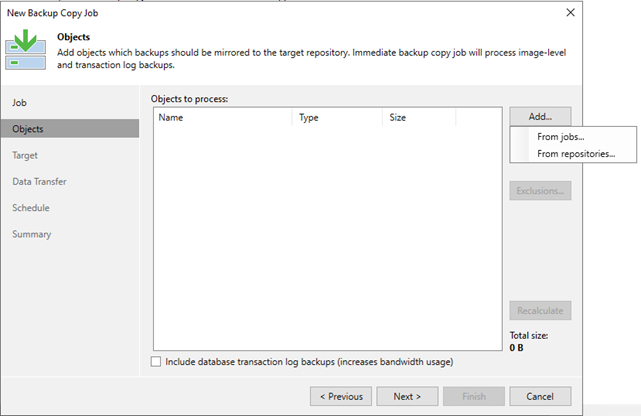Image resolution: width=641 pixels, height=416 pixels.
Task: Go back with the Previous button
Action: 341,396
